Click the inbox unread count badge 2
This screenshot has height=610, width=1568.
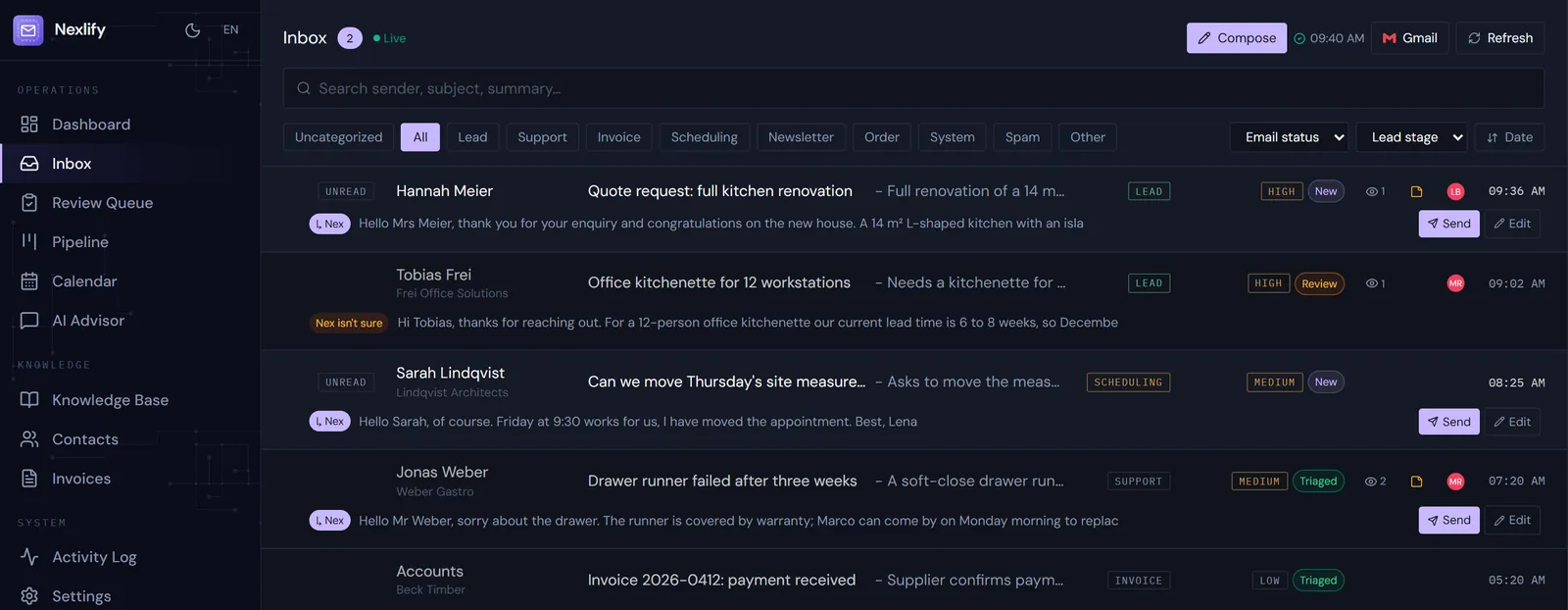[x=350, y=38]
